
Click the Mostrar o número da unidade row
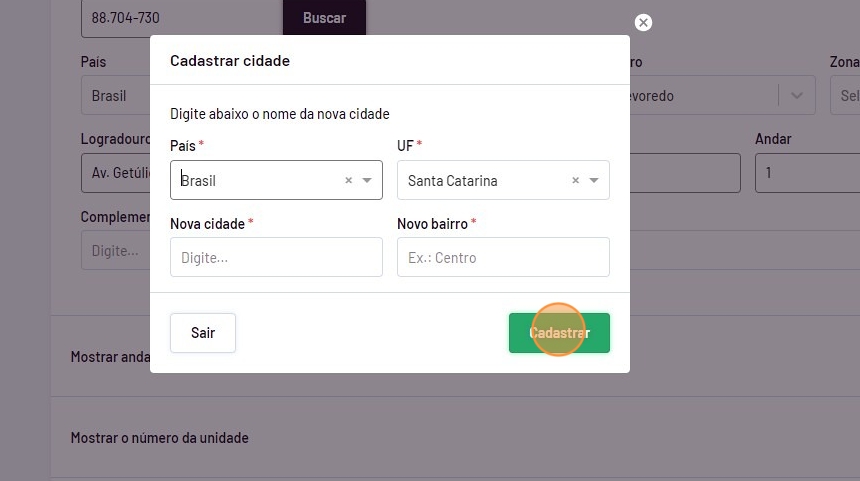pyautogui.click(x=160, y=438)
